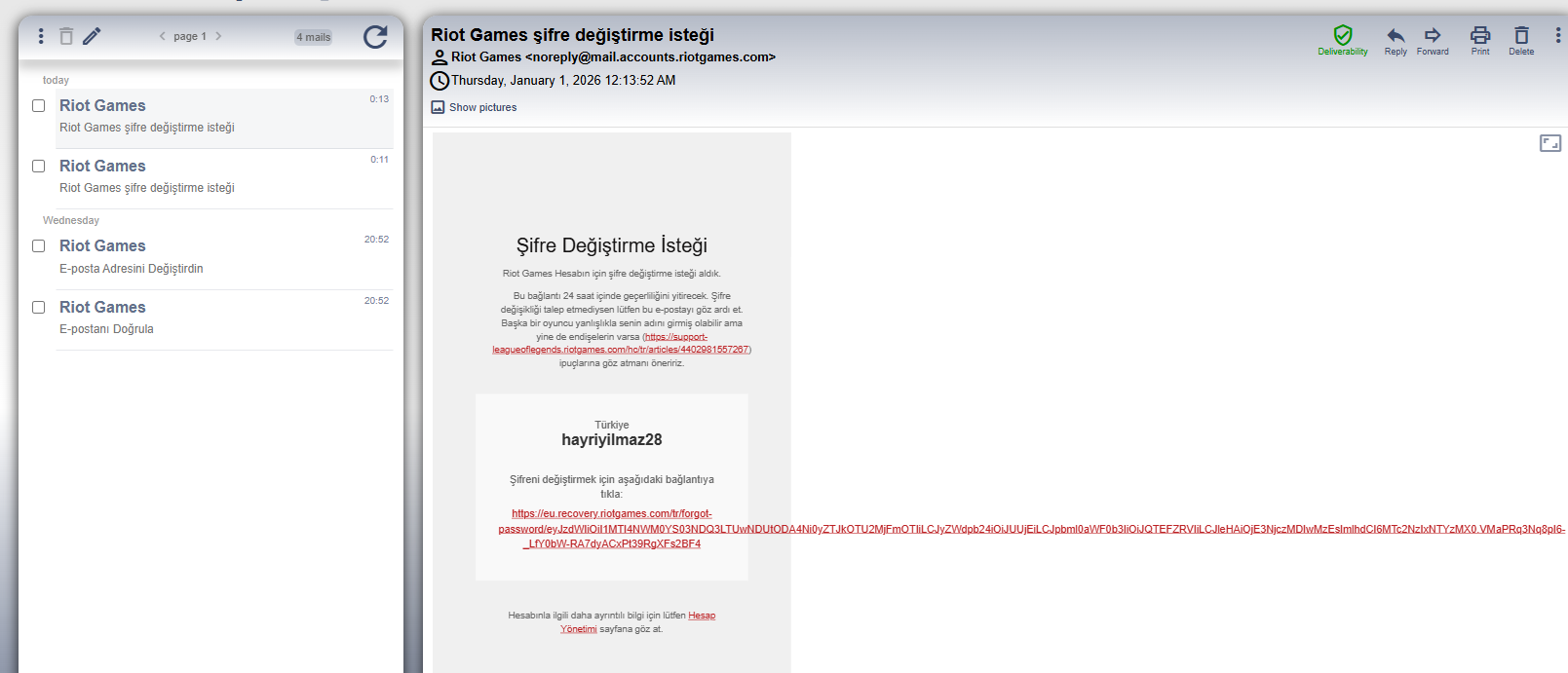Screen dimensions: 1568x673
Task: Reply to the Riot Games email
Action: coord(1396,41)
